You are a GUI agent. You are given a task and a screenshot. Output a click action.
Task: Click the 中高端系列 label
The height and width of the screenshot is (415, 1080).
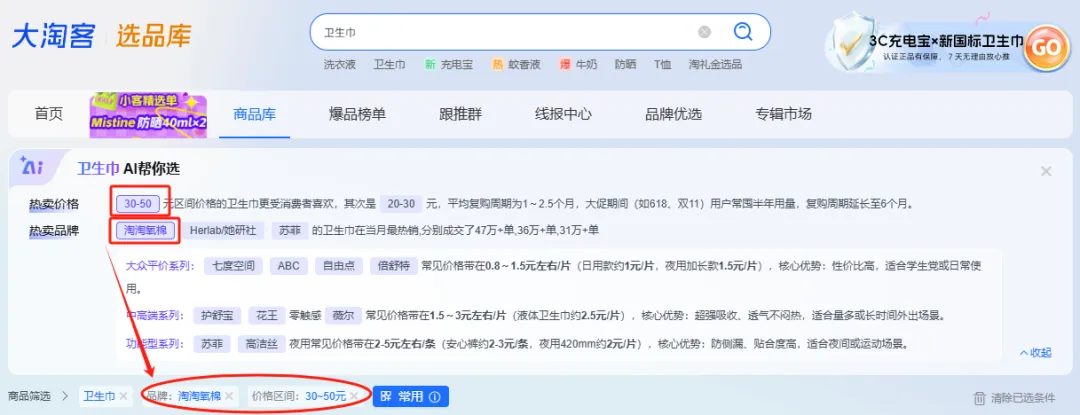pyautogui.click(x=155, y=316)
